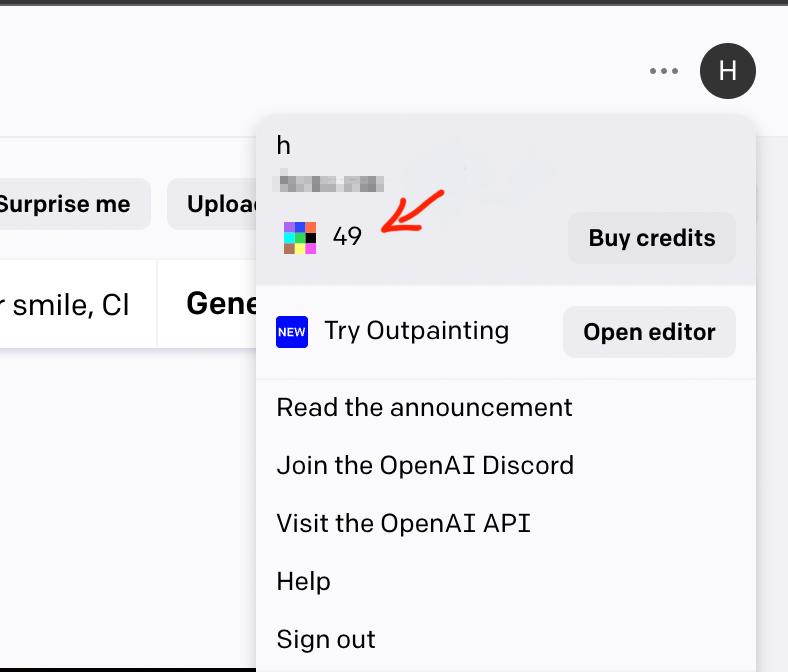Select the Try Outpainting label
Image resolution: width=788 pixels, height=672 pixels.
point(416,331)
